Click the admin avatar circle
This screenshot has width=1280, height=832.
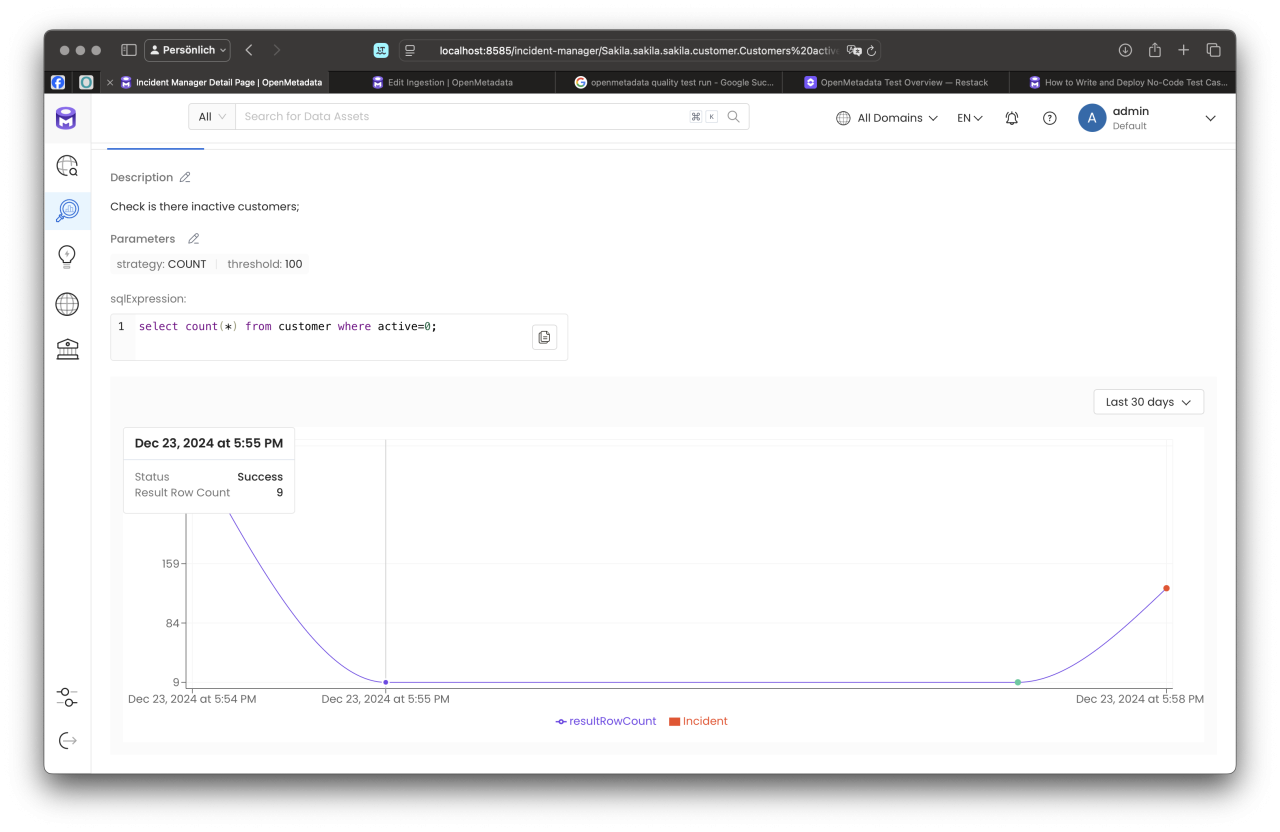pos(1092,118)
